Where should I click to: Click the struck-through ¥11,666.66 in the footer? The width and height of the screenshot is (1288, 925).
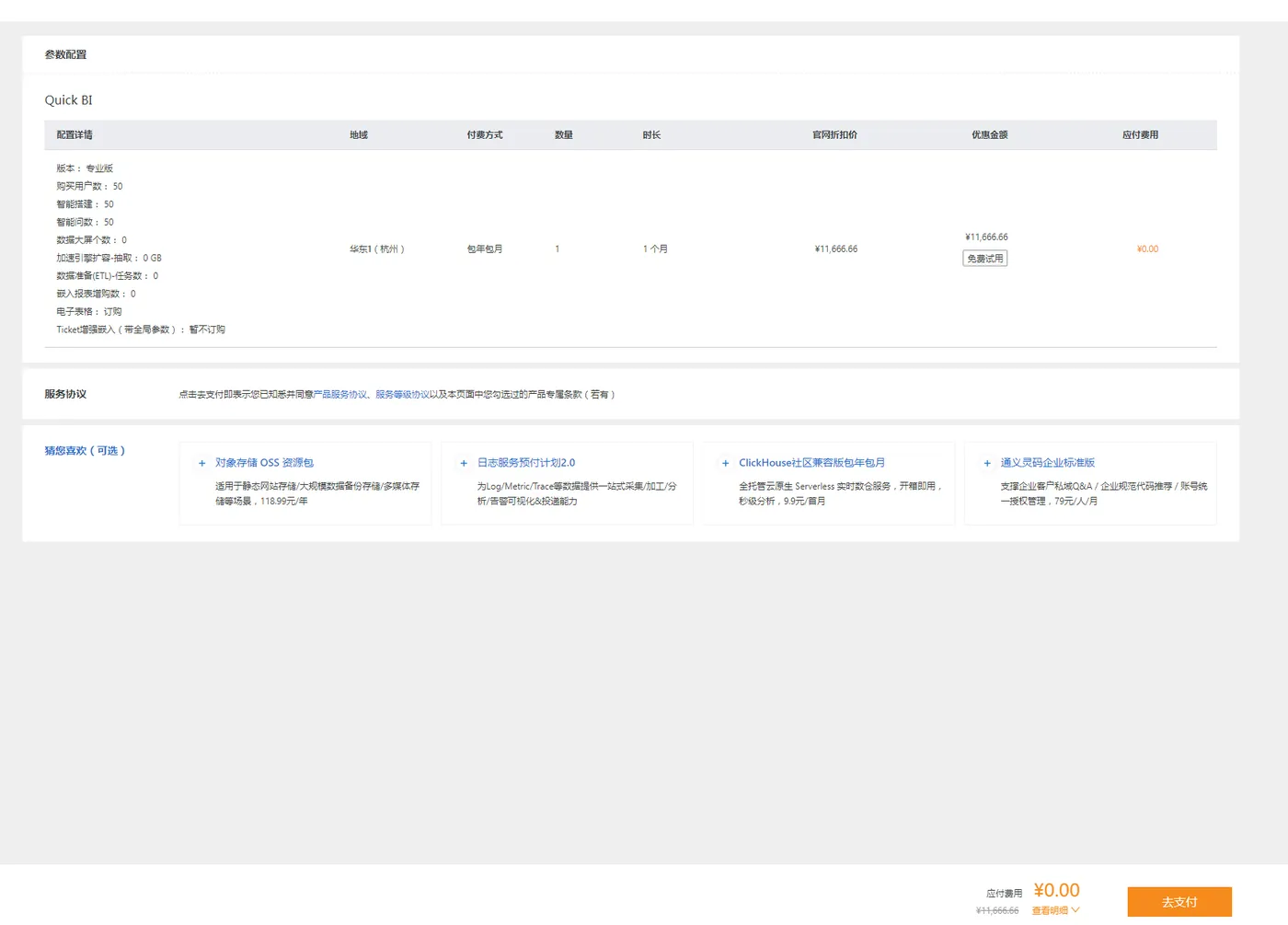(997, 910)
